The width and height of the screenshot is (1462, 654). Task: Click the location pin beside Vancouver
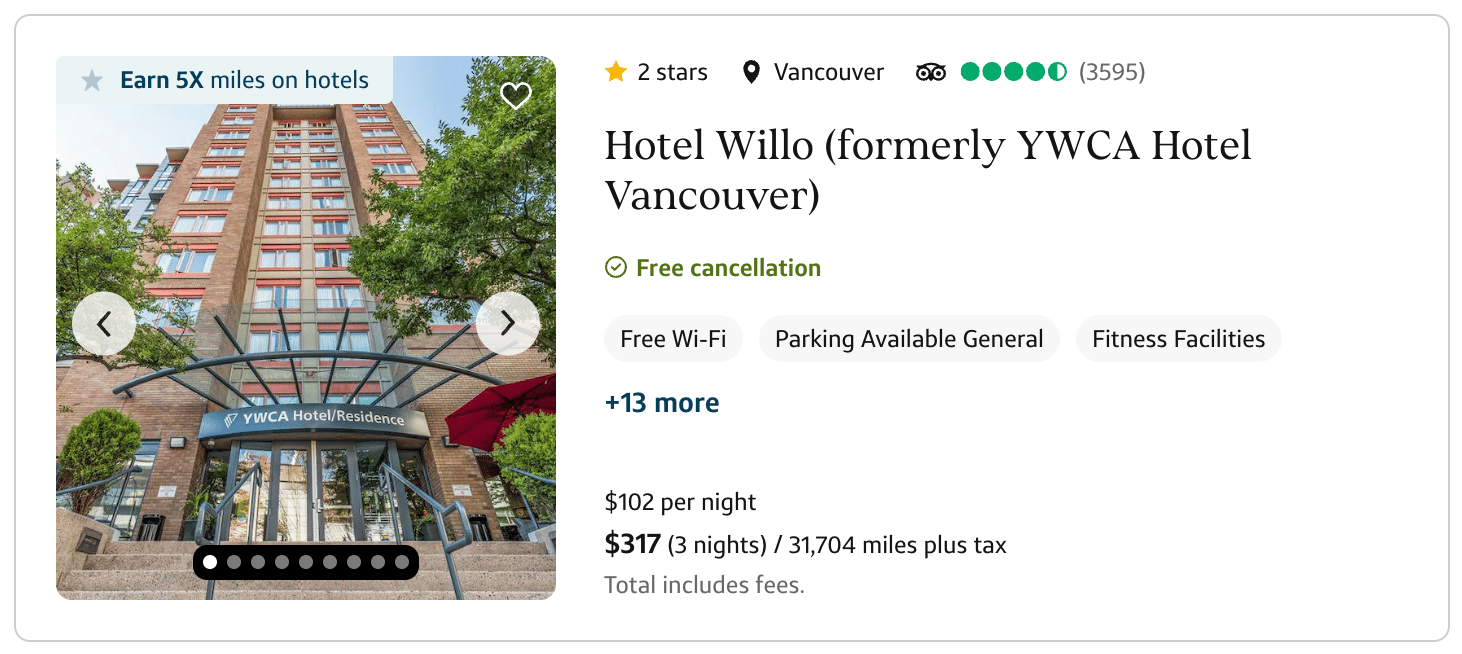pos(752,72)
